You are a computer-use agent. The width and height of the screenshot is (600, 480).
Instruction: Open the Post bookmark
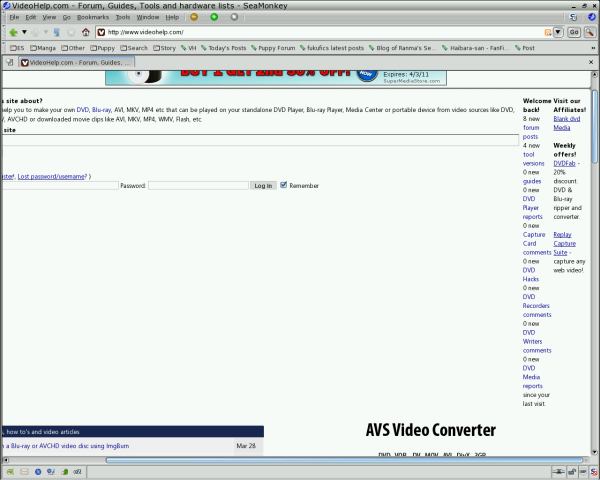pos(525,48)
